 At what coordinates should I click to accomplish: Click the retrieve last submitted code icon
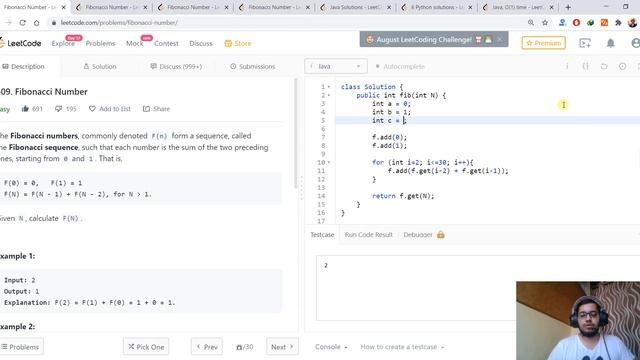tap(604, 66)
